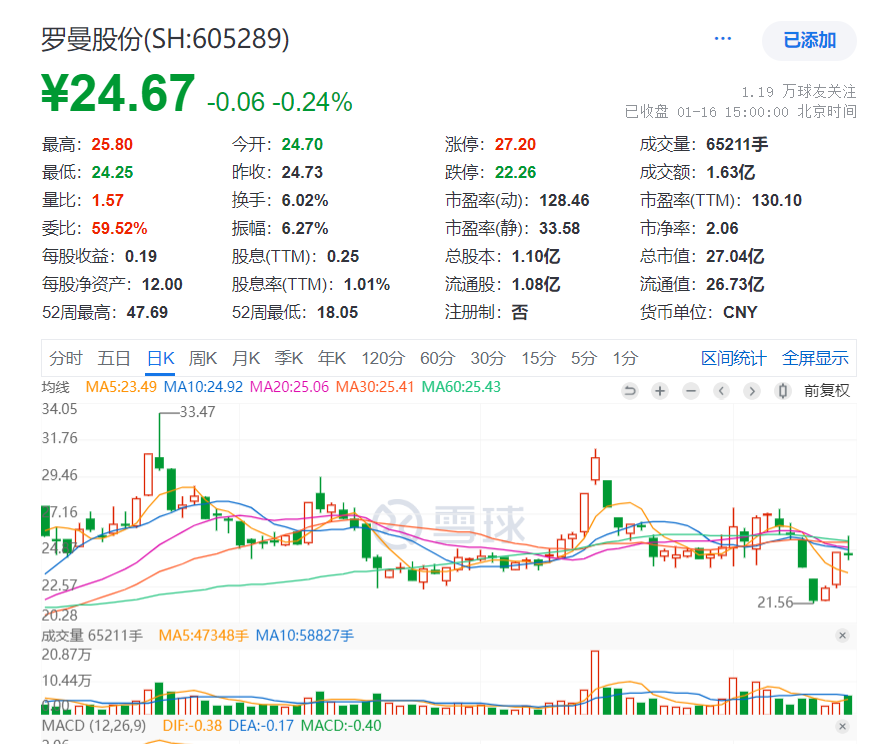
Task: Click the 52周最低 value 18.05
Action: 337,313
